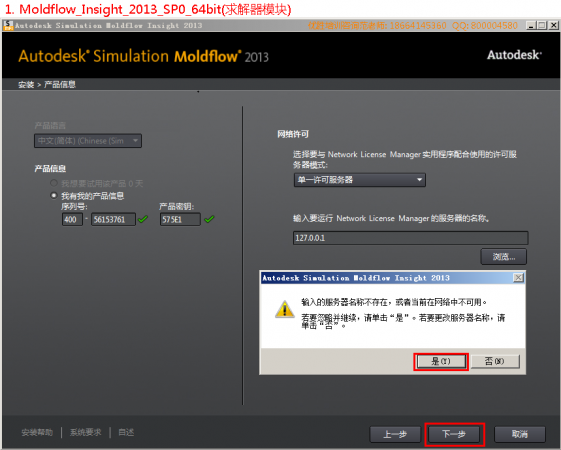This screenshot has height=450, width=561.
Task: Click the Autodesk logo at top right
Action: point(514,55)
